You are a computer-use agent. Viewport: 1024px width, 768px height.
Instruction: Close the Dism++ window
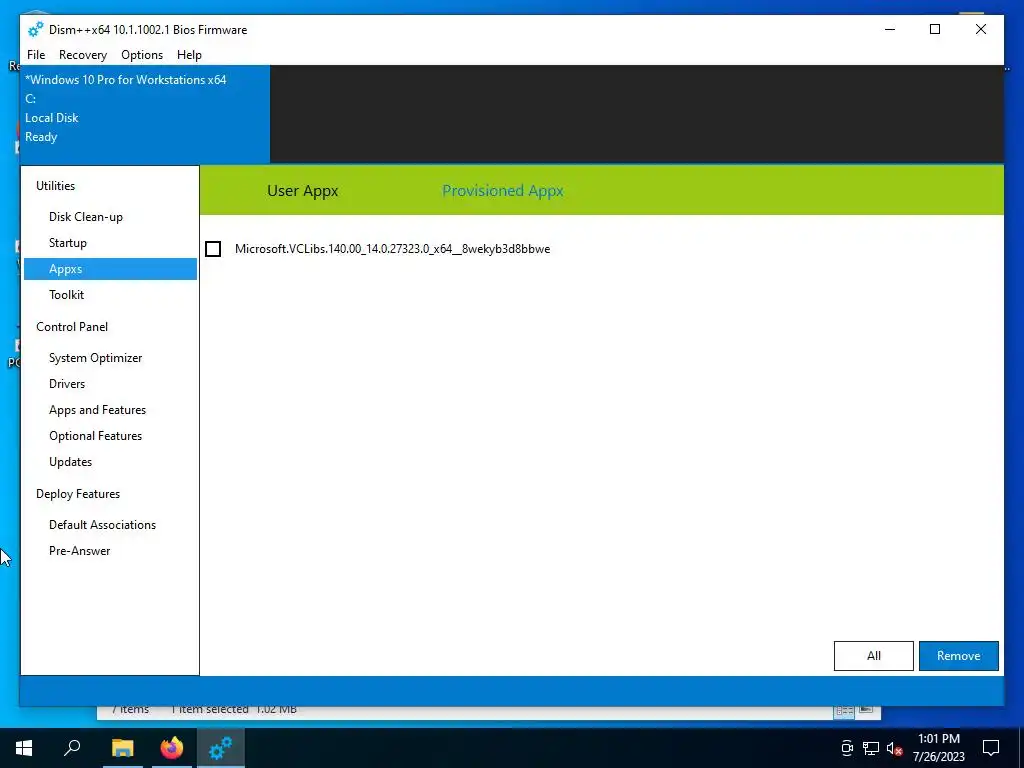point(980,29)
